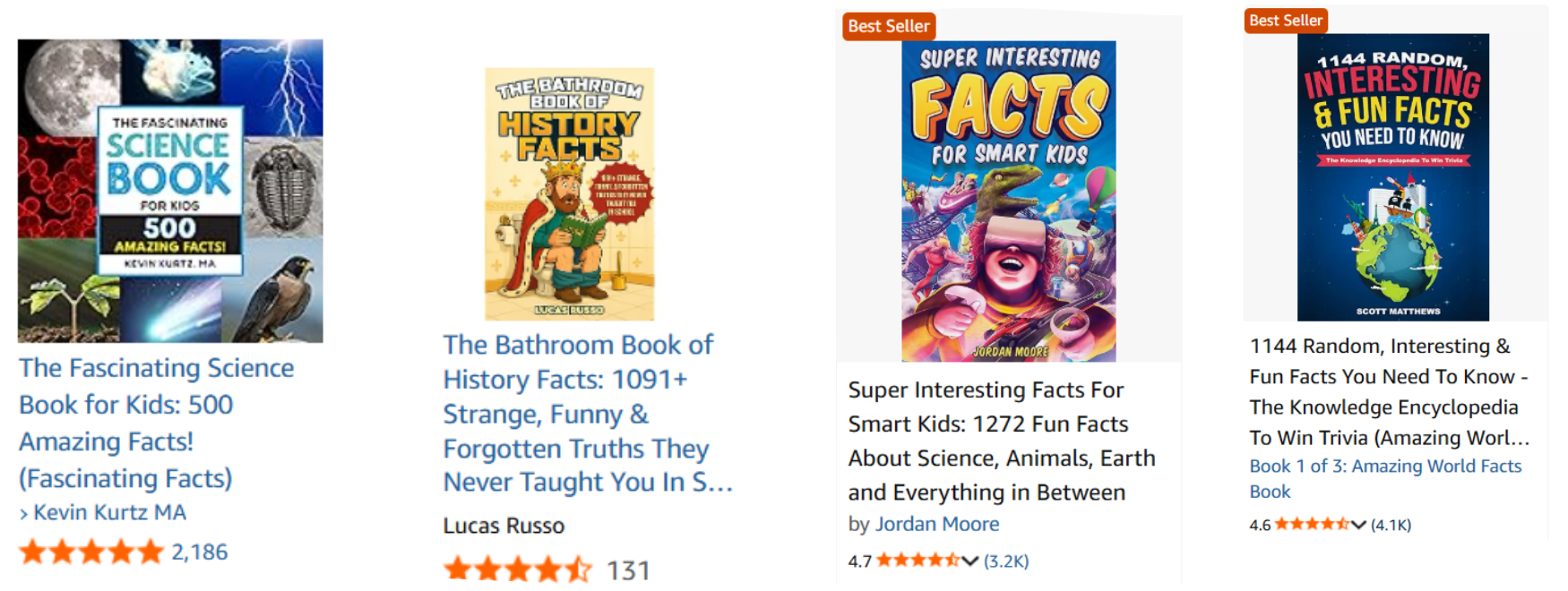This screenshot has width=1568, height=591.
Task: Click the Lucas Russo author name
Action: click(504, 526)
